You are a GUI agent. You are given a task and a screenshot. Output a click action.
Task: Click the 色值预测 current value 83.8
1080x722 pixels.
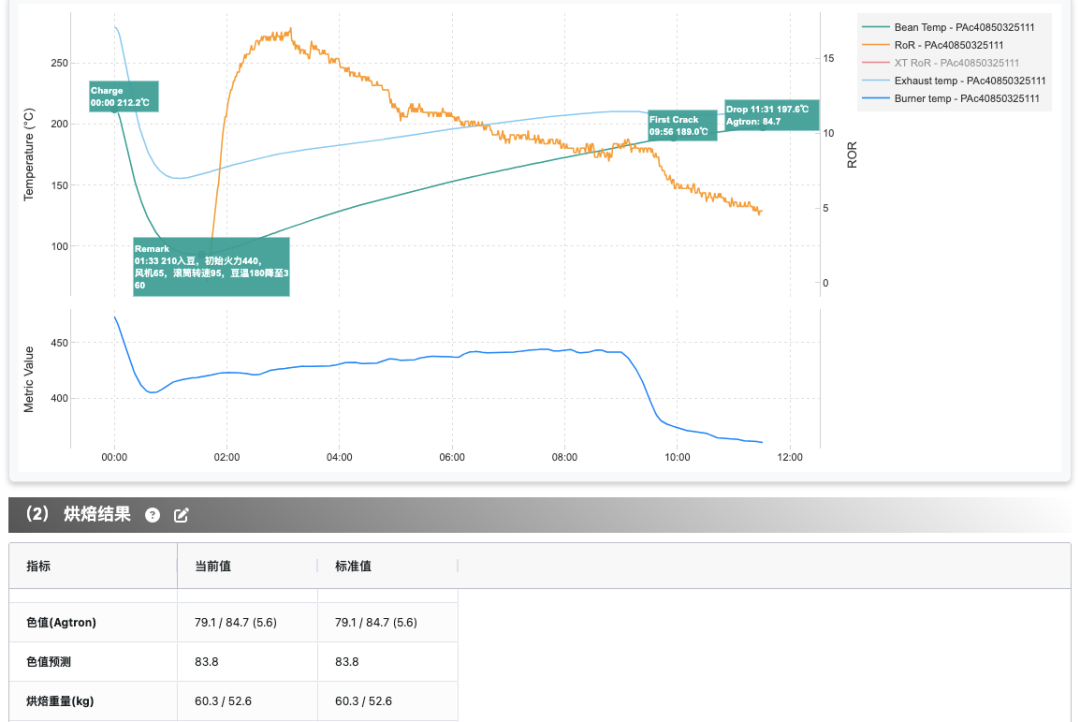point(207,661)
